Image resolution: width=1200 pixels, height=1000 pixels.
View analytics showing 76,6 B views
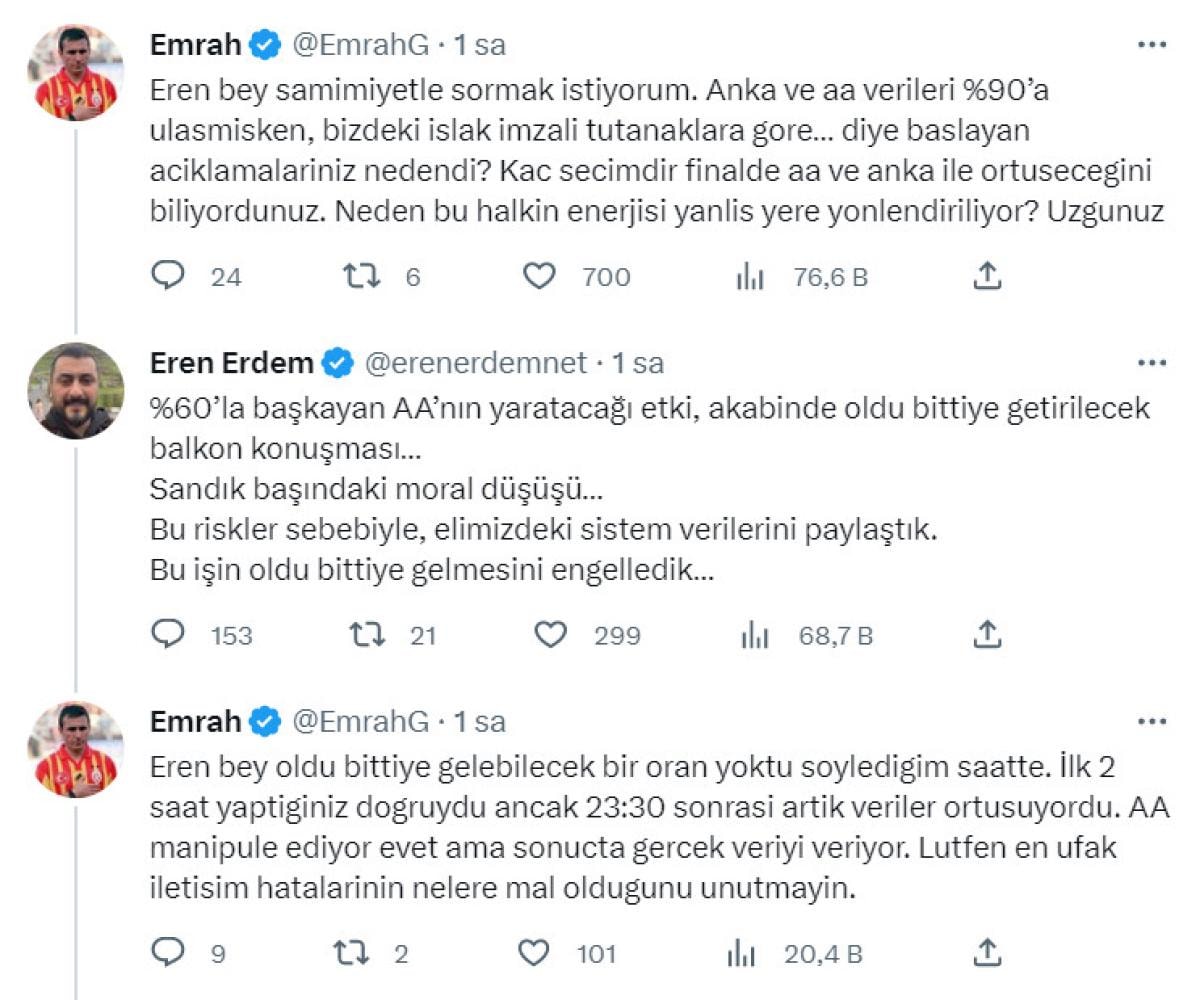(x=750, y=277)
